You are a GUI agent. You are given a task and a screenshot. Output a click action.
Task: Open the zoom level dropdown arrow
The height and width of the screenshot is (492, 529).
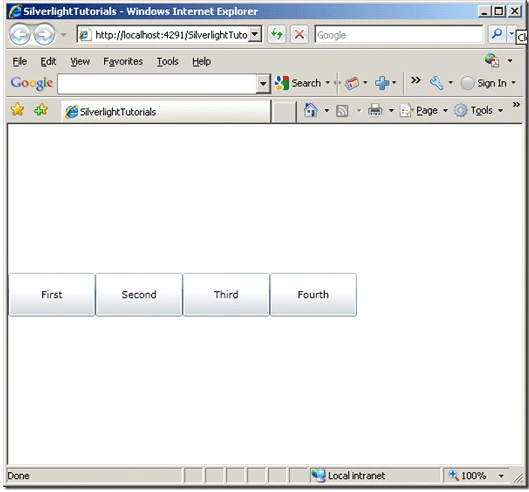[x=501, y=476]
